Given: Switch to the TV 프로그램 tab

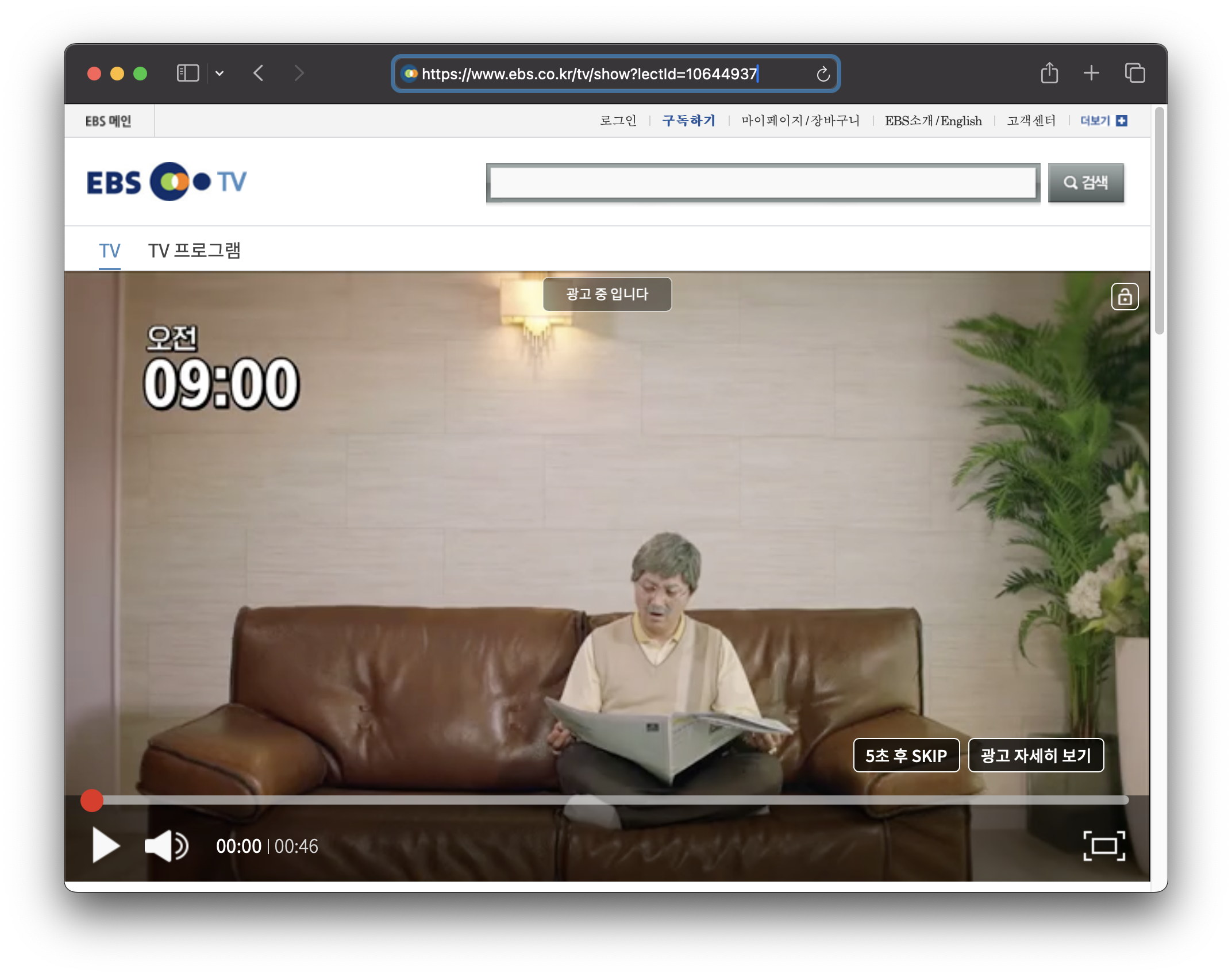Looking at the screenshot, I should click(x=194, y=251).
